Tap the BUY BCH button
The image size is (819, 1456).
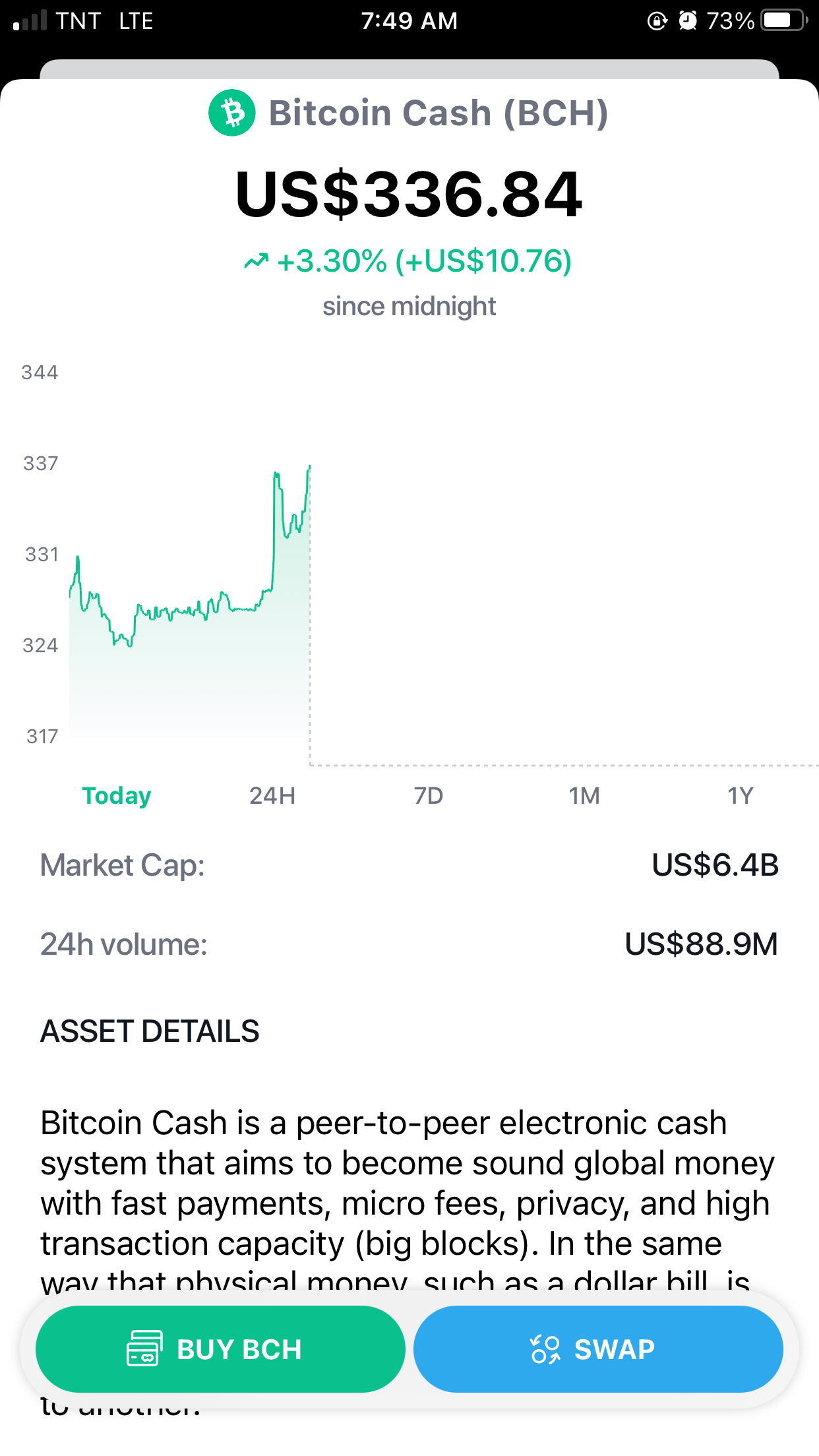220,1349
